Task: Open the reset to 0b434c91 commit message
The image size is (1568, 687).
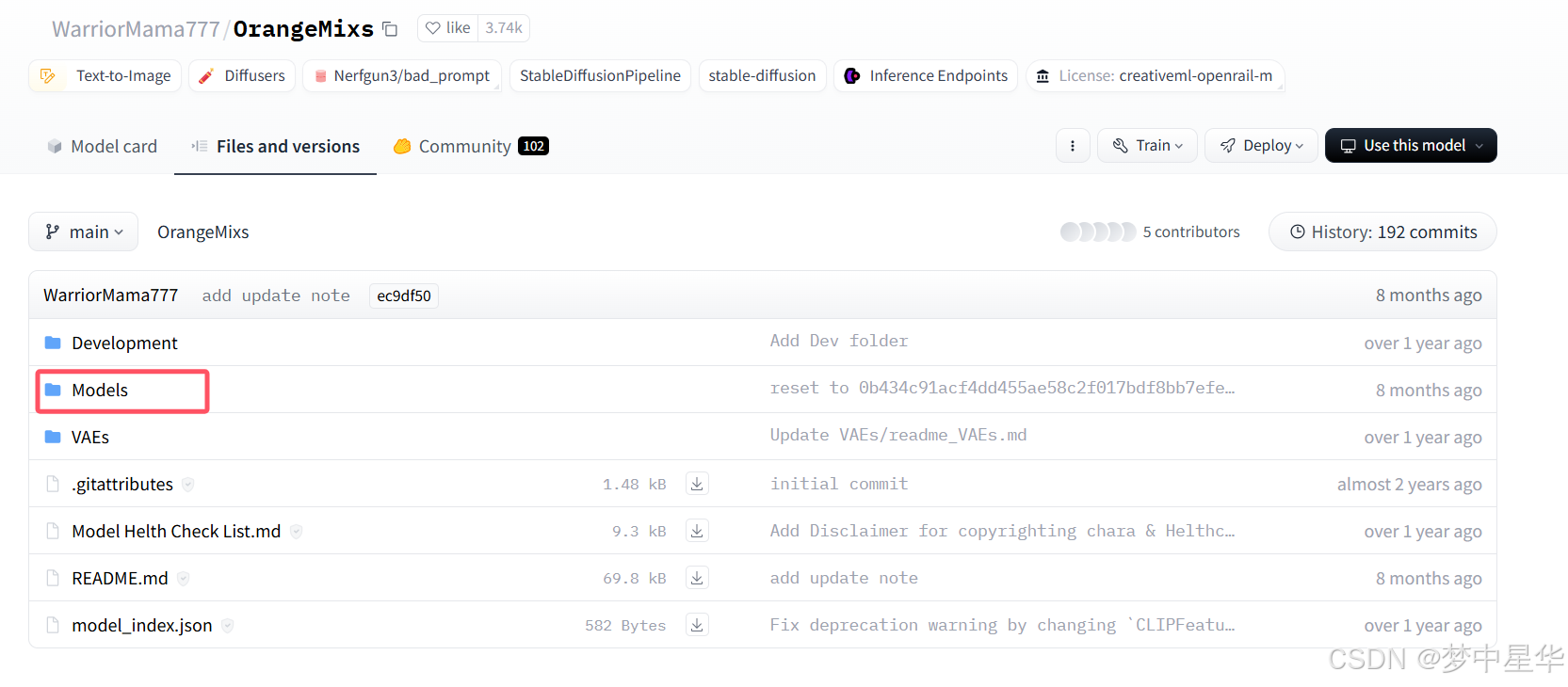Action: point(1002,388)
